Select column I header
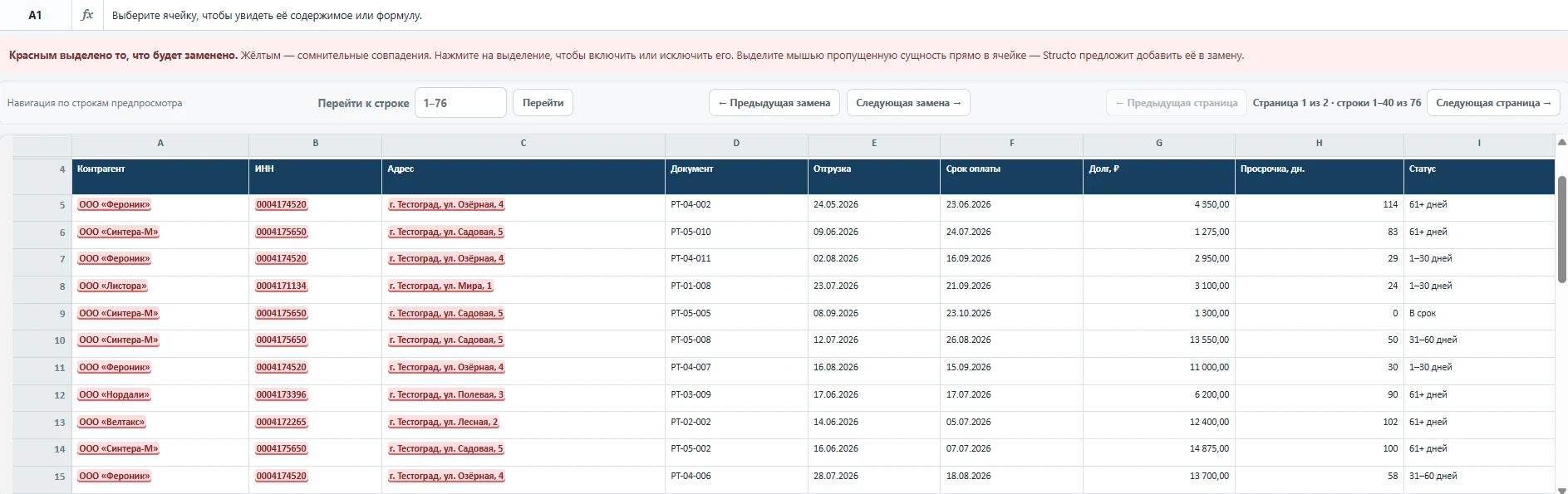This screenshot has width=1568, height=494. 1479,144
